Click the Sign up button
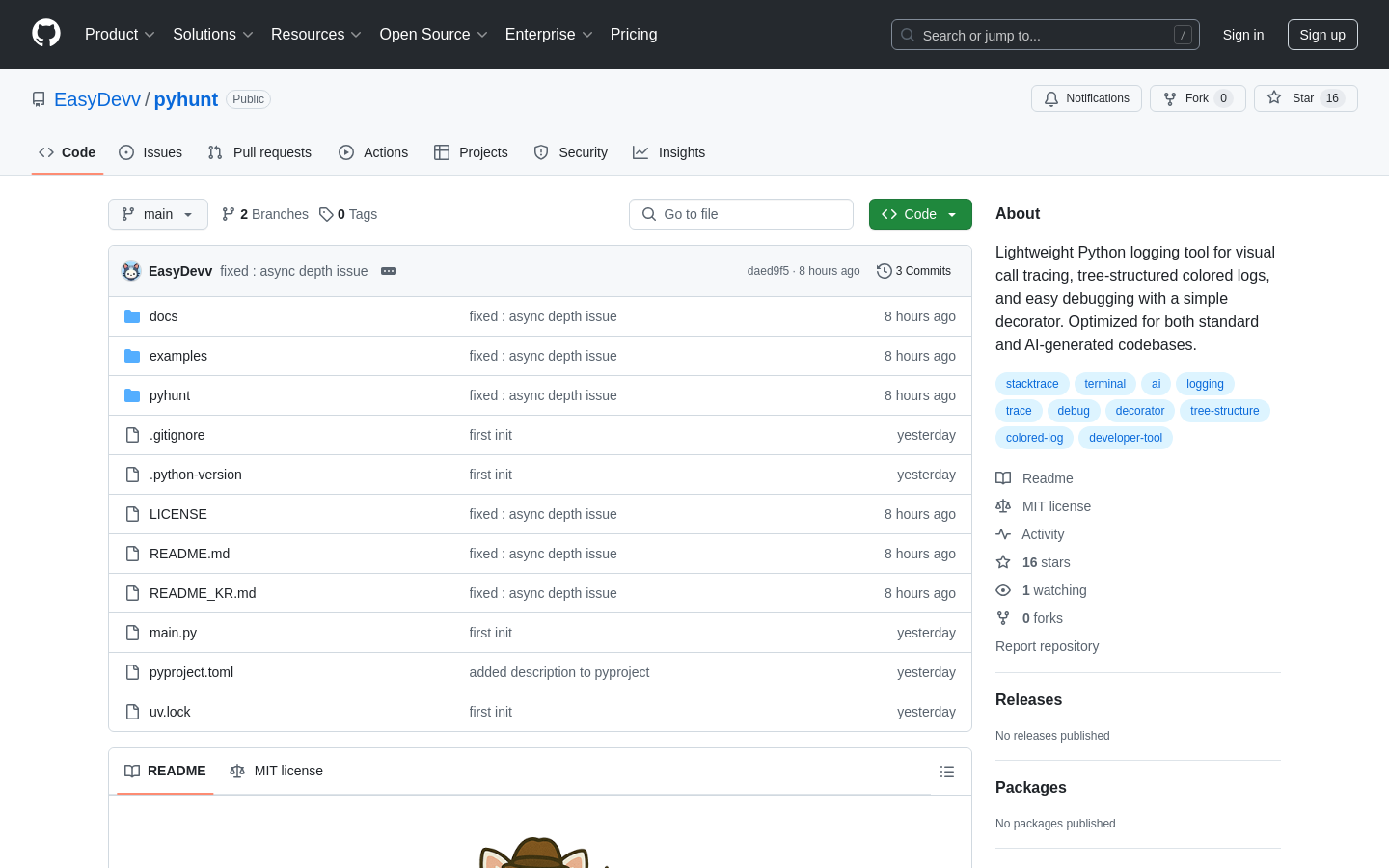This screenshot has width=1389, height=868. pos(1322,35)
